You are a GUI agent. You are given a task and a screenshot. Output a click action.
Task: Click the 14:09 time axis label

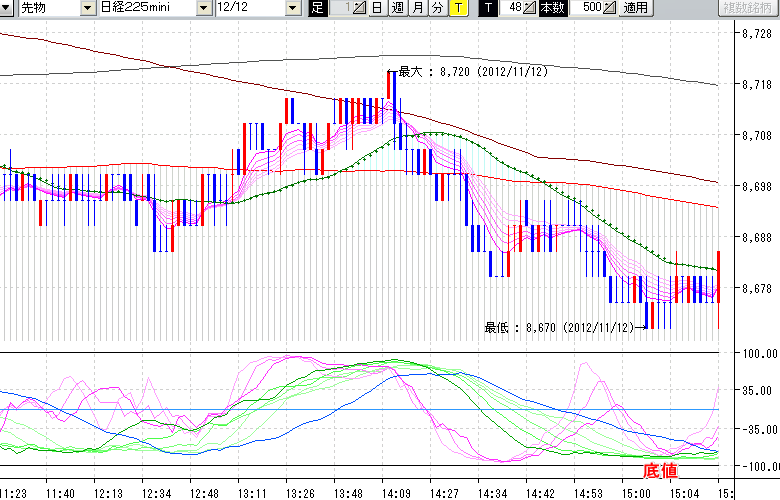point(395,492)
